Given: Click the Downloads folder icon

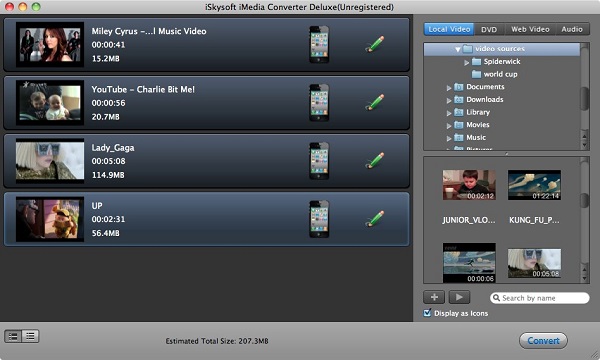Looking at the screenshot, I should tap(458, 99).
